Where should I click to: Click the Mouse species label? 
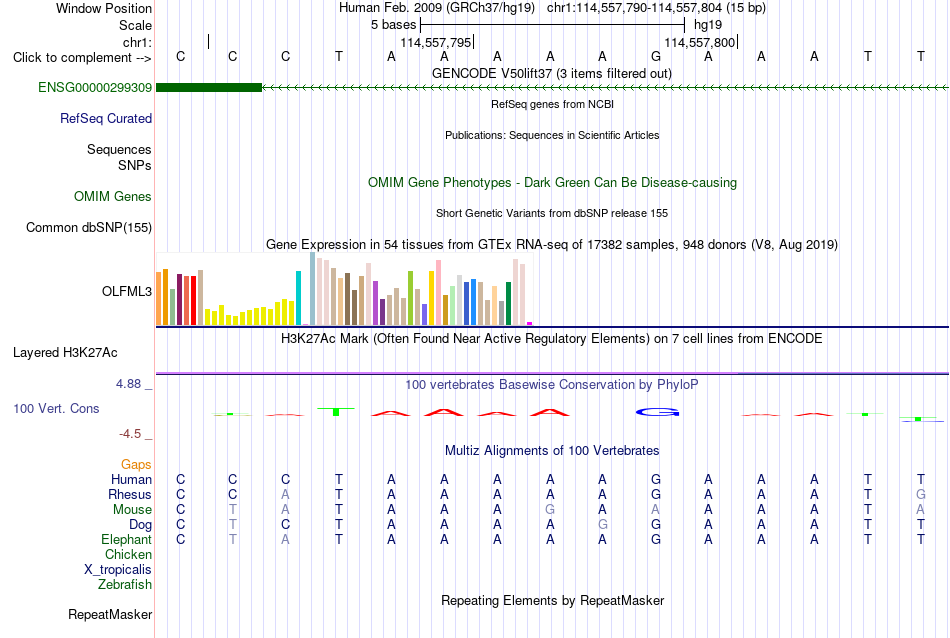tap(132, 510)
